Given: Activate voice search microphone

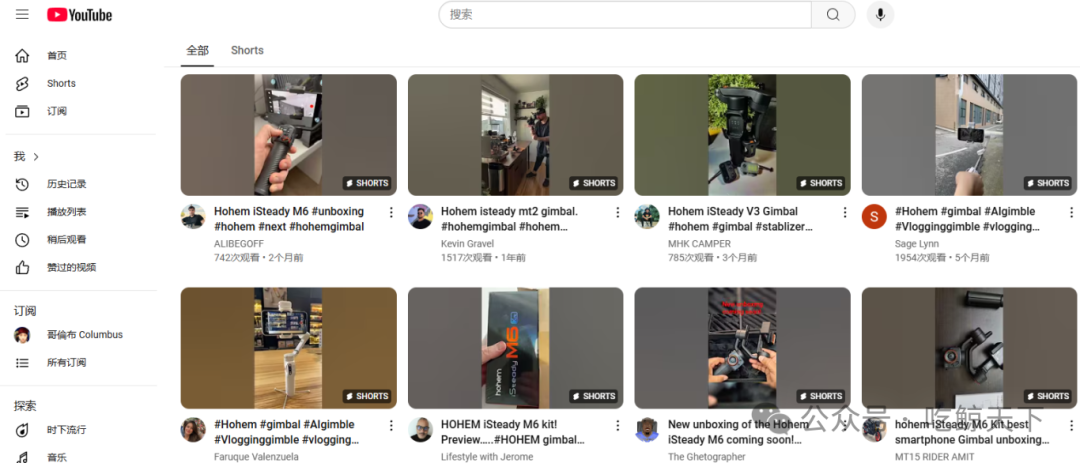Looking at the screenshot, I should point(880,14).
